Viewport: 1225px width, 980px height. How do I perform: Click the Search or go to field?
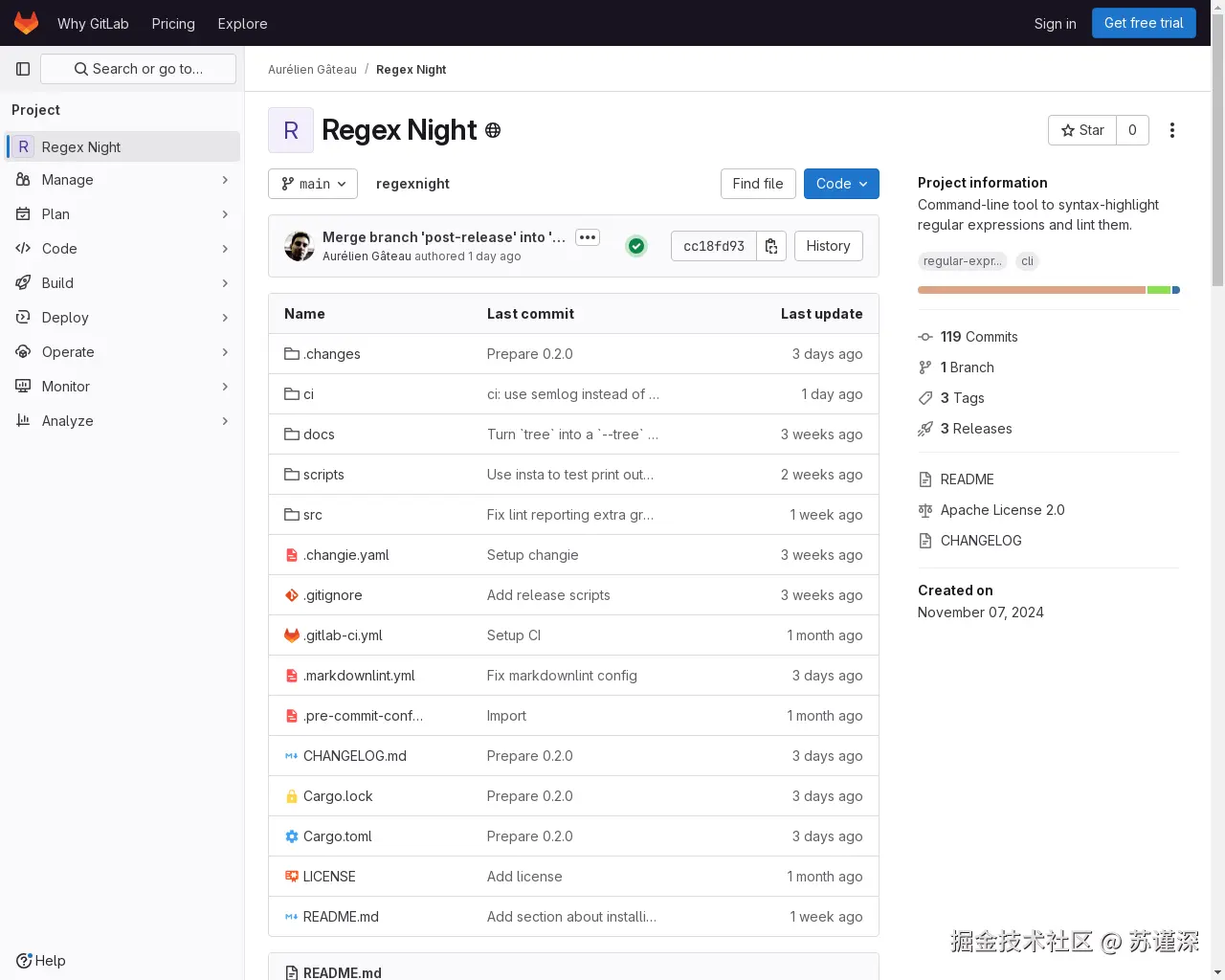(x=138, y=69)
